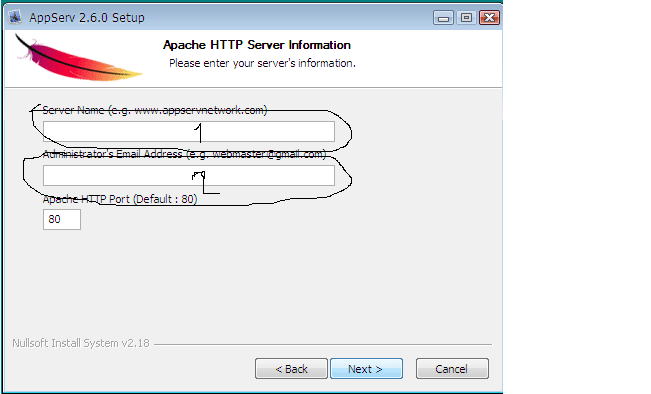Click 'Please enter your server's information.' text
Viewport: 651px width, 394px height.
pos(262,63)
